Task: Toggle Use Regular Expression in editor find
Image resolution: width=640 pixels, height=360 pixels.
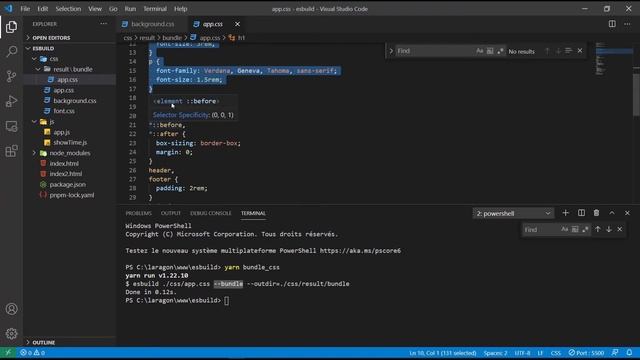Action: pos(500,51)
